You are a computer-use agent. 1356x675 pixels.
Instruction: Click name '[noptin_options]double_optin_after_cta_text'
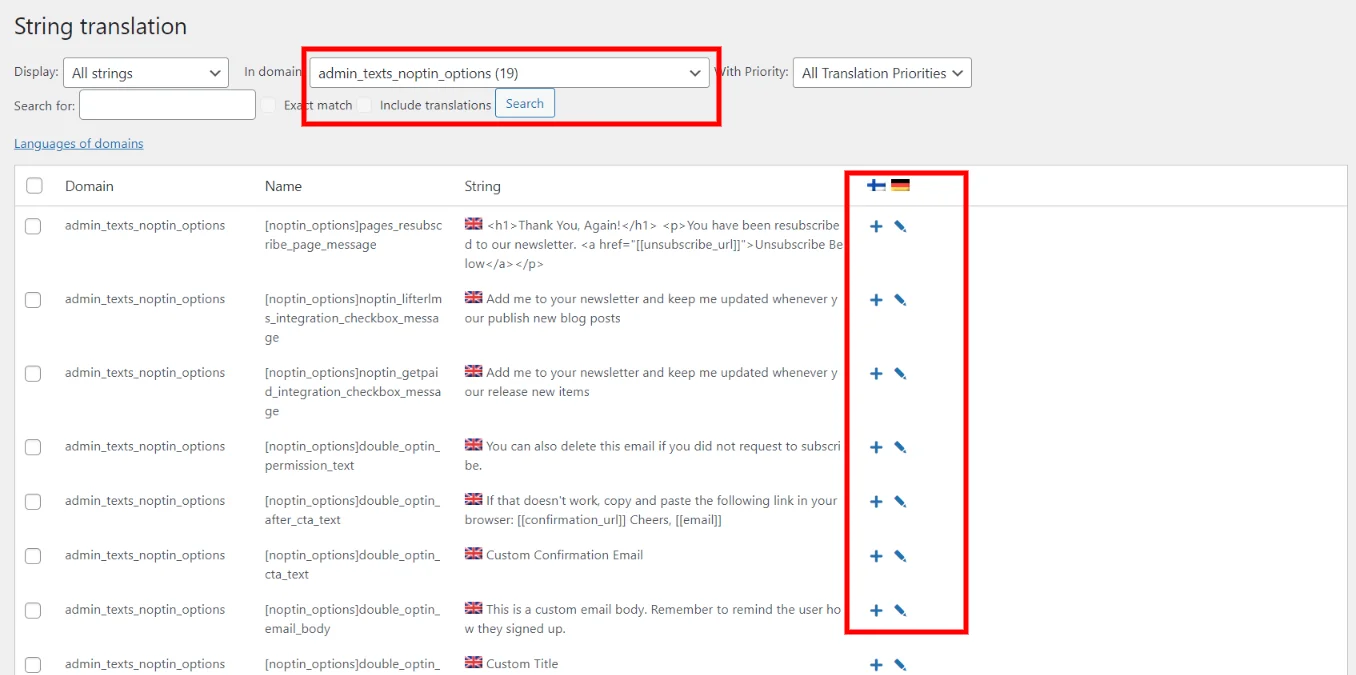(352, 510)
